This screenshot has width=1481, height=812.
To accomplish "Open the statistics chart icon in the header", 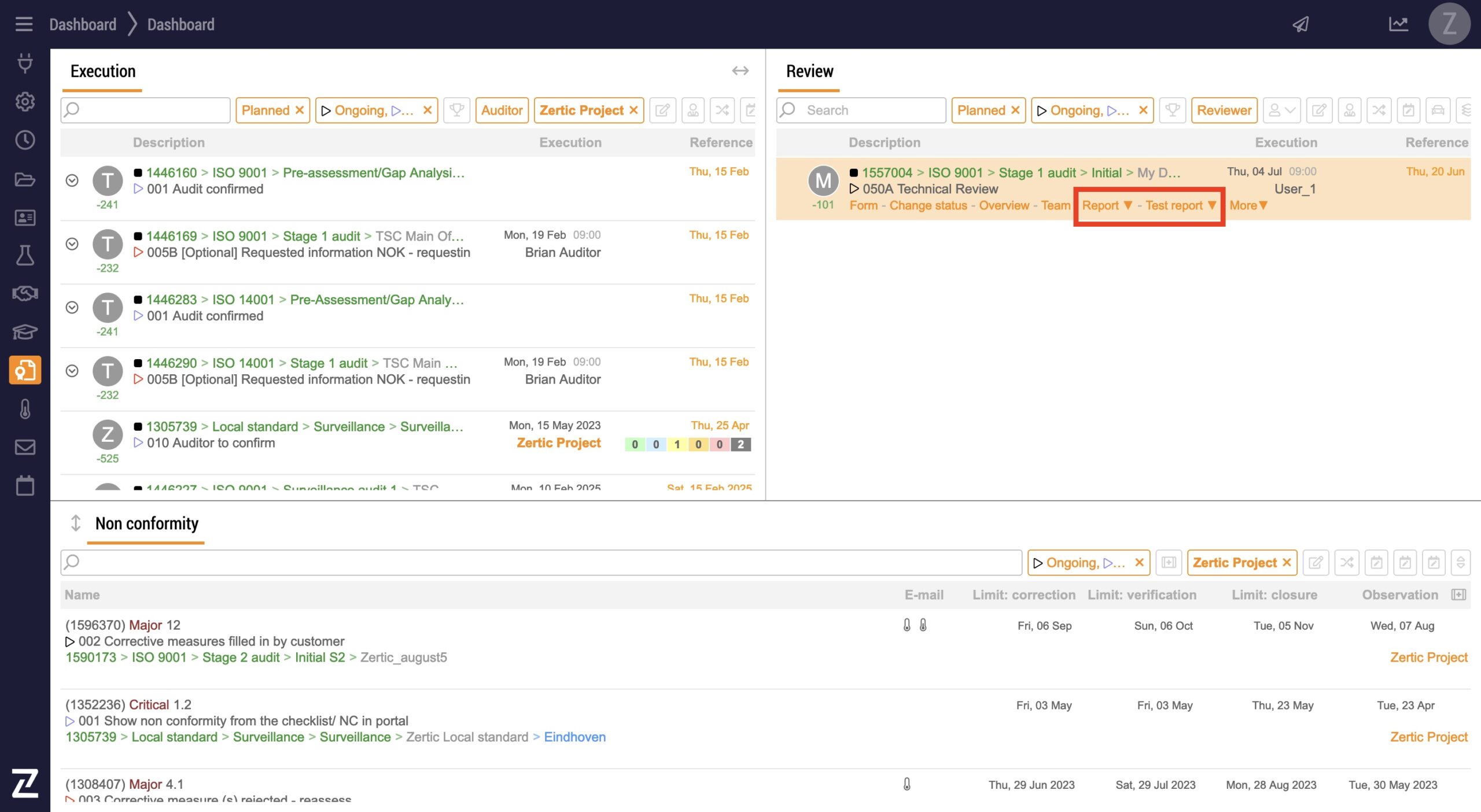I will click(x=1398, y=24).
